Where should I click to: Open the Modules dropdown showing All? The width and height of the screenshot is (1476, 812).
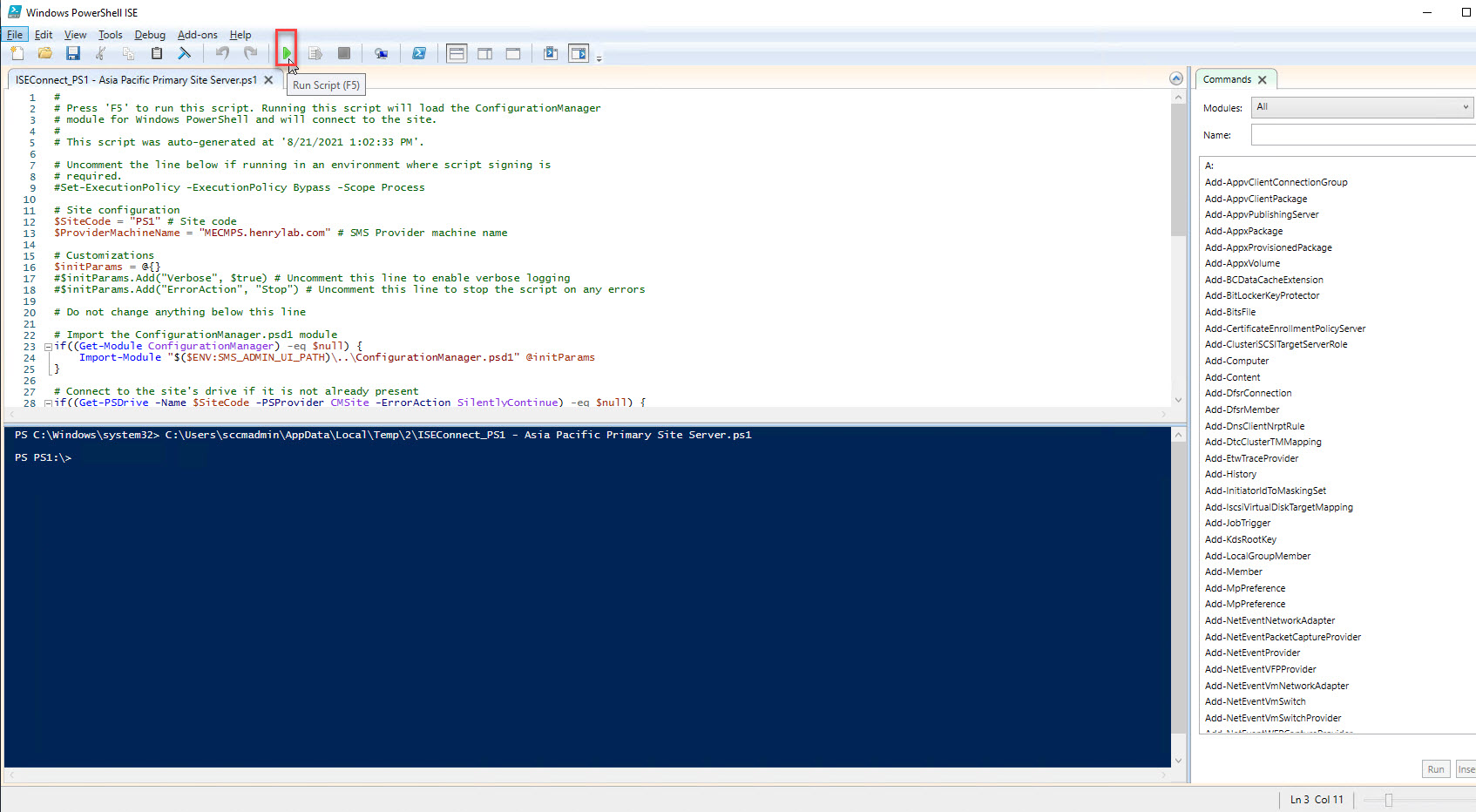(1362, 107)
